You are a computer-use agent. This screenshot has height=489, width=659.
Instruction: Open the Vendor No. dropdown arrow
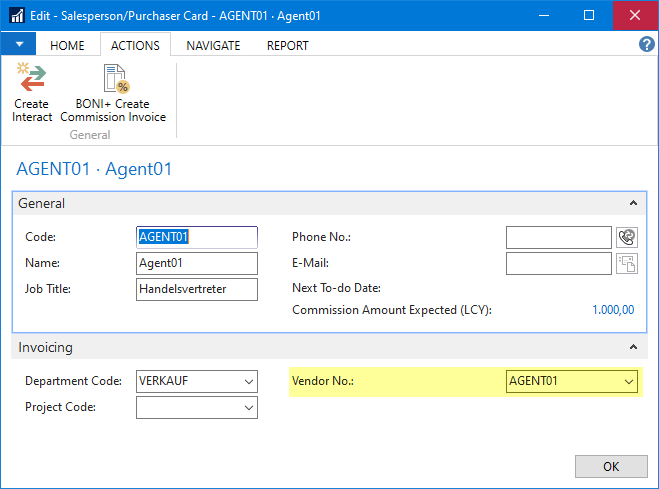coord(629,381)
